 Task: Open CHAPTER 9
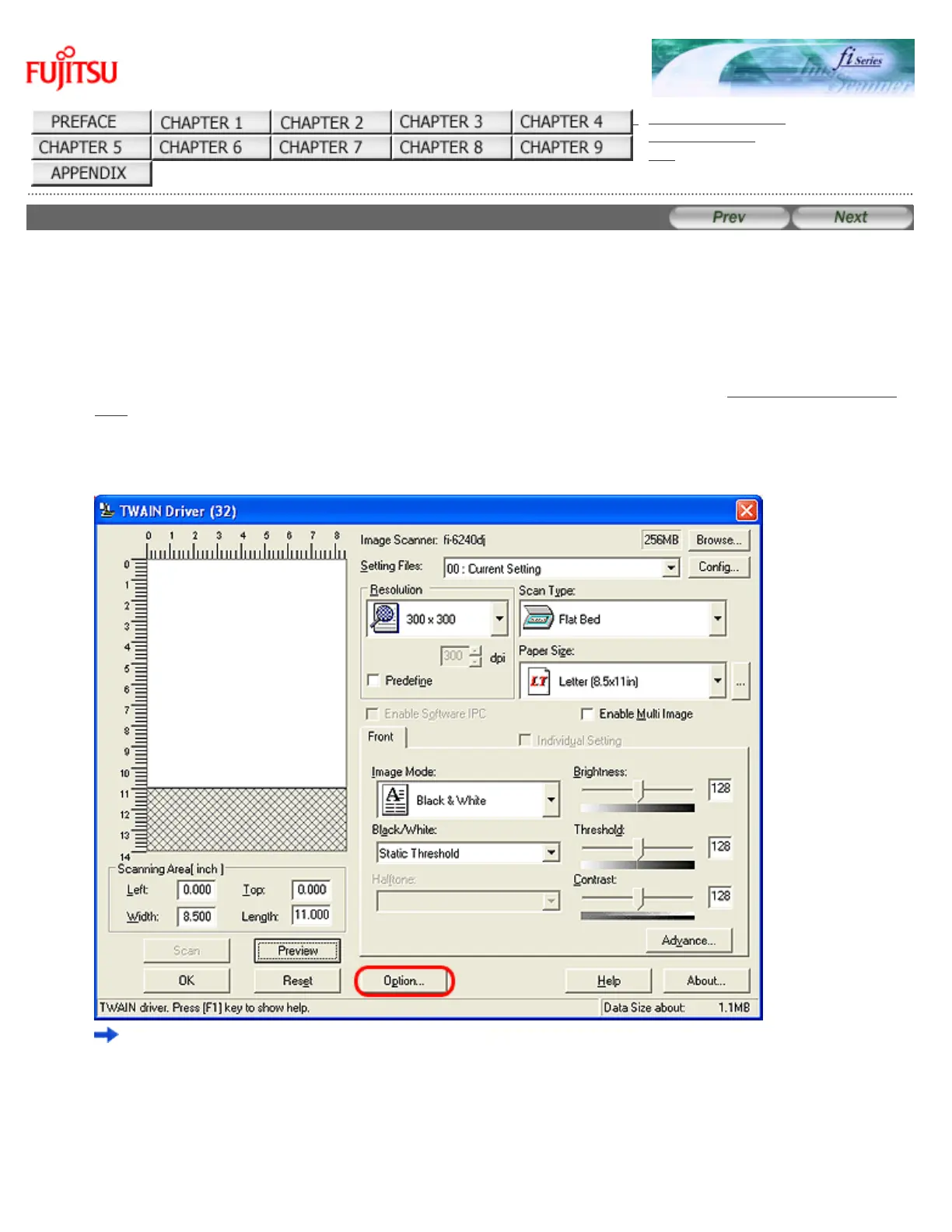572,147
